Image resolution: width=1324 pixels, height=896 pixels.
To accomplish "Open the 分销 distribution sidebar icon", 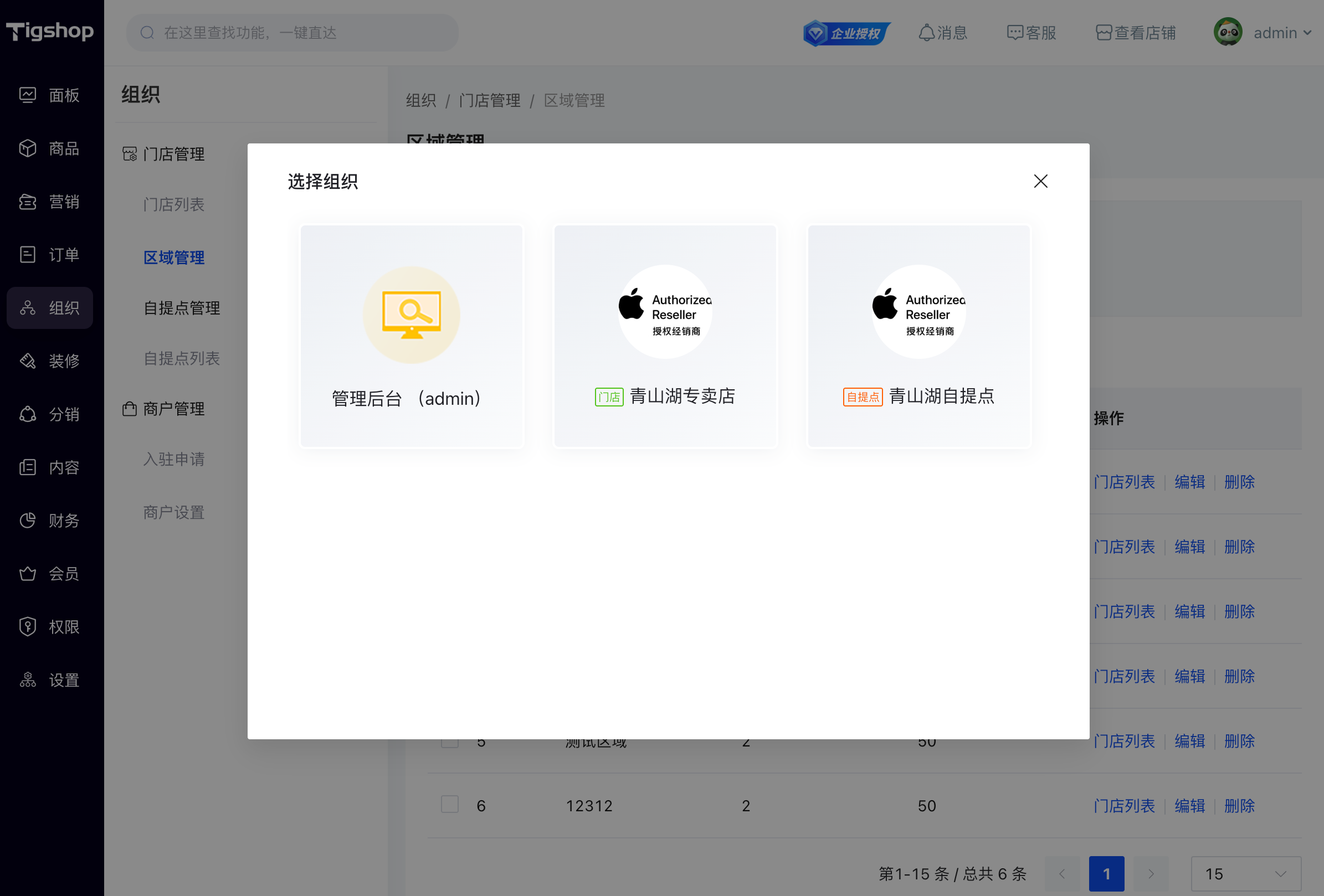I will tap(27, 414).
